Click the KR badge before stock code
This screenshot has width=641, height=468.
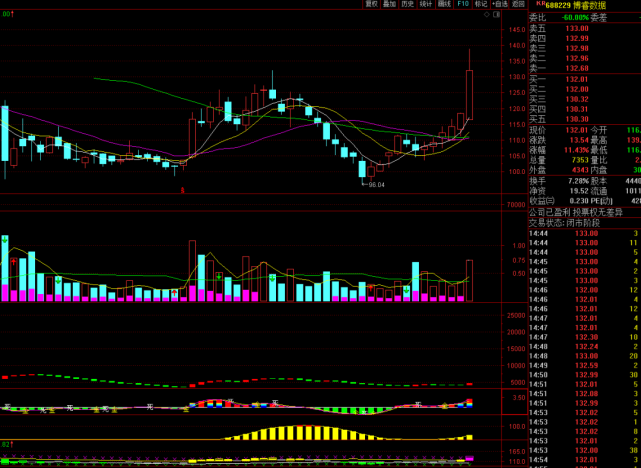540,3
